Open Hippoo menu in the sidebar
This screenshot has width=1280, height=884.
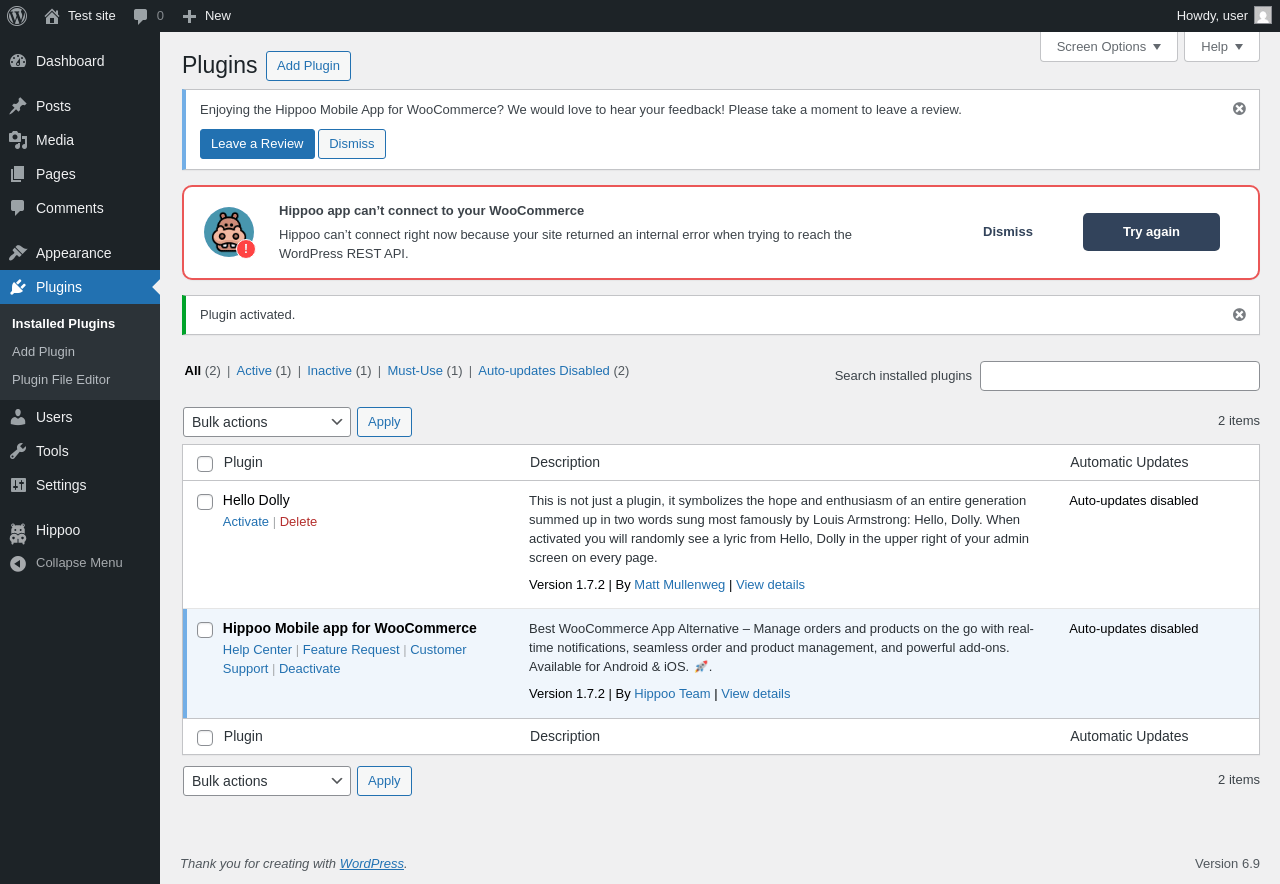(x=58, y=530)
